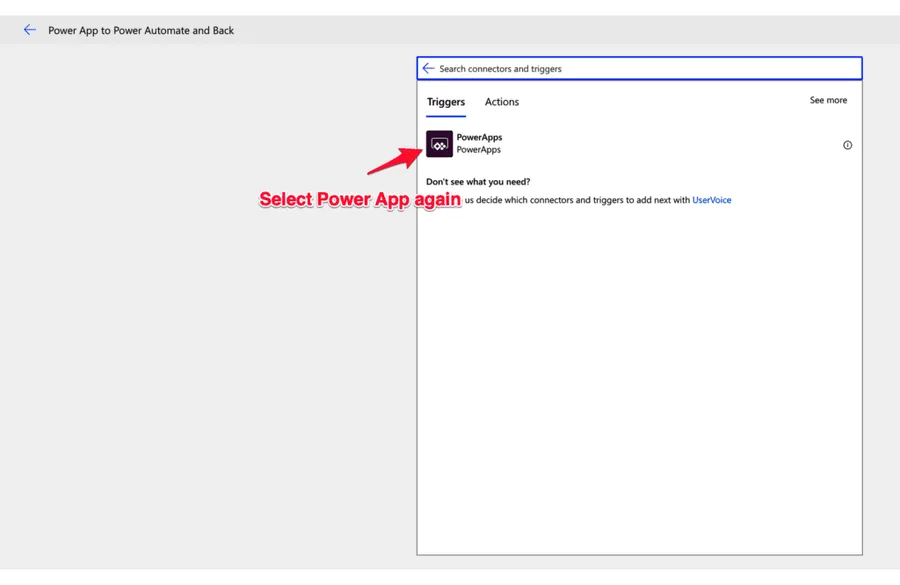Select the purple PowerApps connector icon
The height and width of the screenshot is (585, 900).
pyautogui.click(x=439, y=144)
